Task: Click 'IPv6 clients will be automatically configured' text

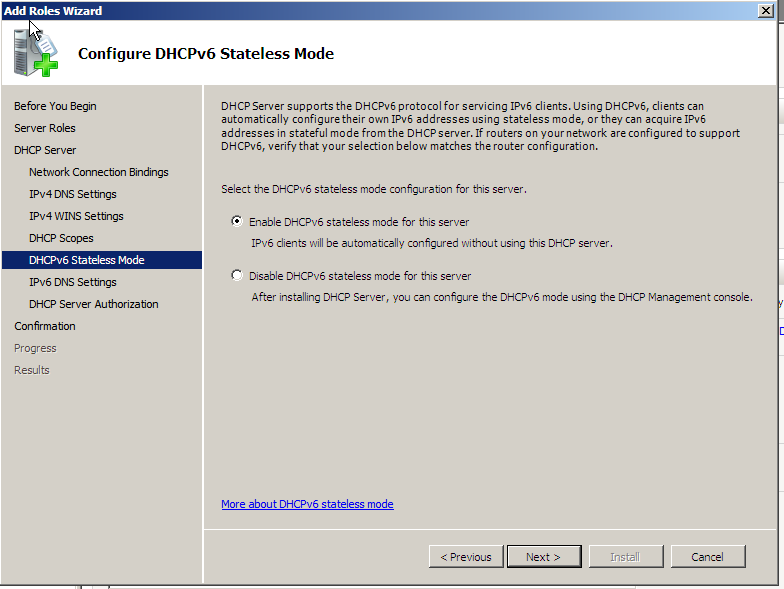Action: (x=432, y=243)
